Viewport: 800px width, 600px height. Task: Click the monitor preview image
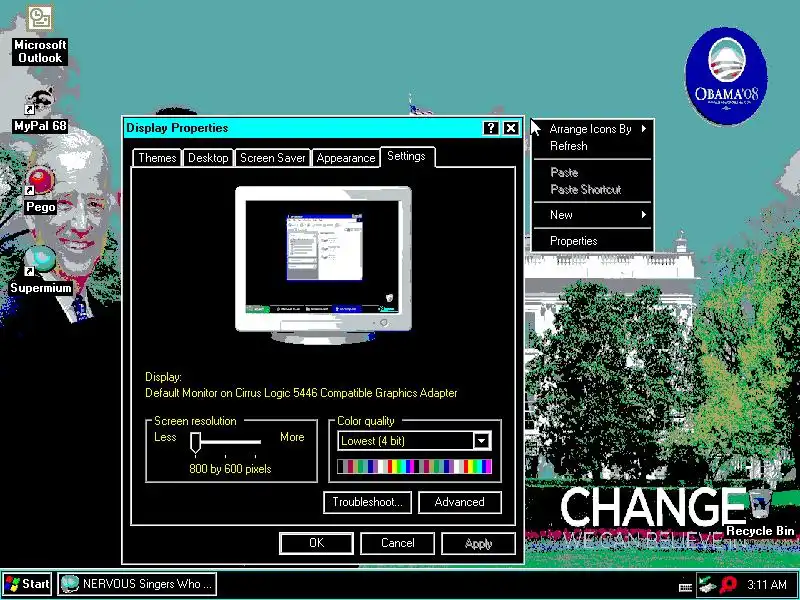323,265
